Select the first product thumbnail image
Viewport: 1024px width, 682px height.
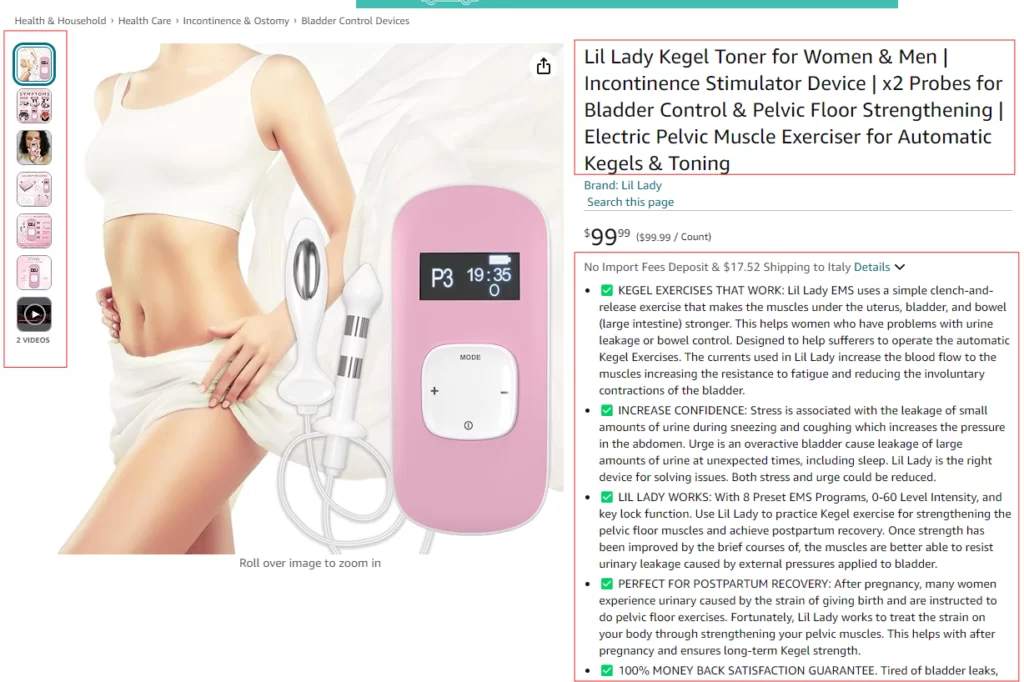point(34,64)
